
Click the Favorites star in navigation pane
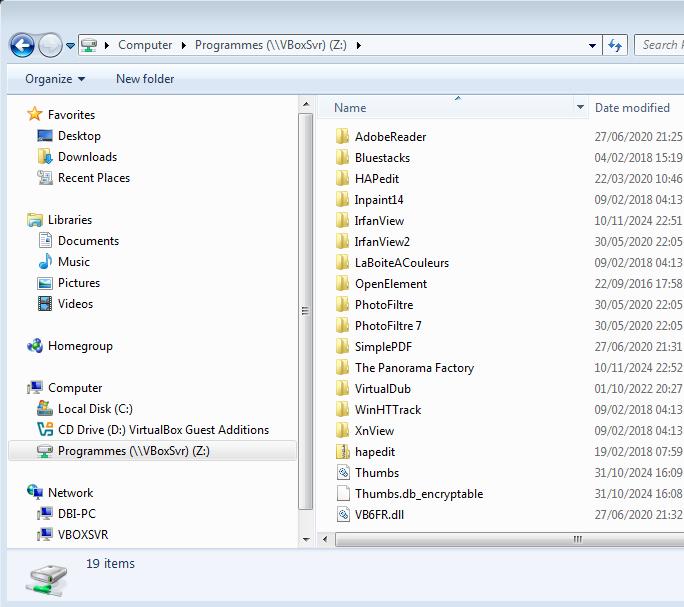36,115
